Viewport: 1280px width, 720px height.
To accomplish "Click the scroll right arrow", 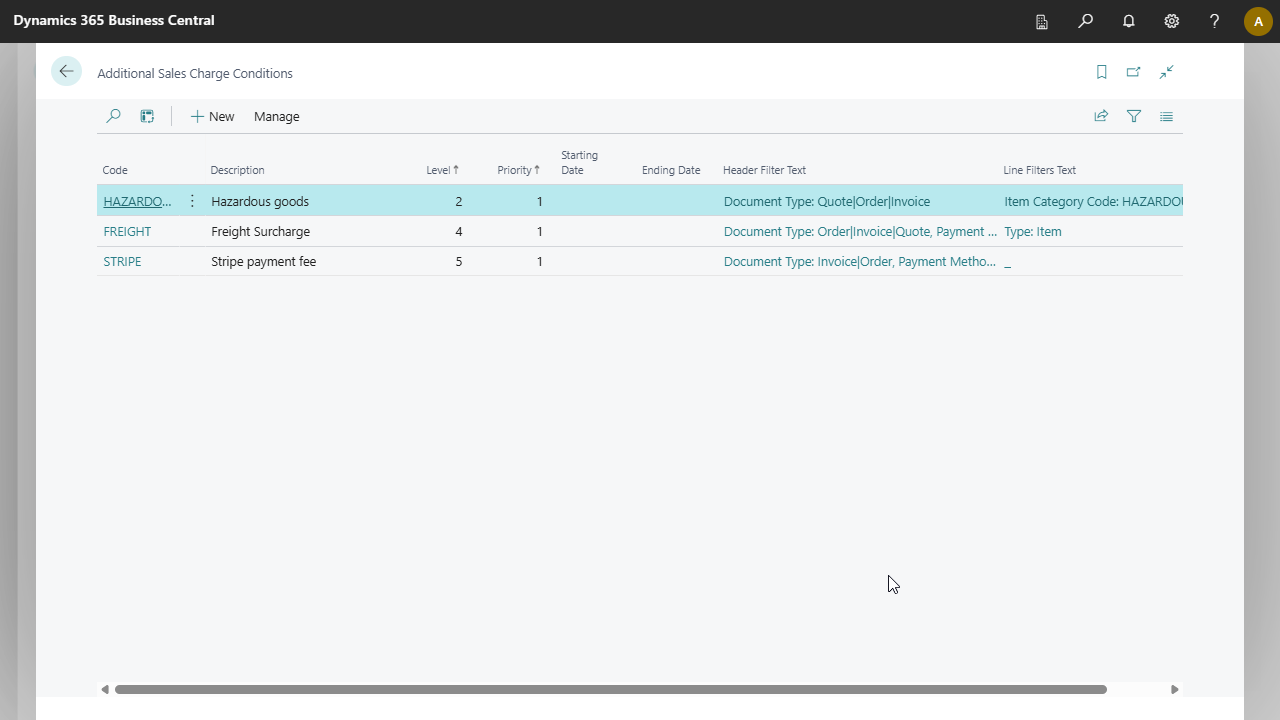I will pyautogui.click(x=1175, y=689).
